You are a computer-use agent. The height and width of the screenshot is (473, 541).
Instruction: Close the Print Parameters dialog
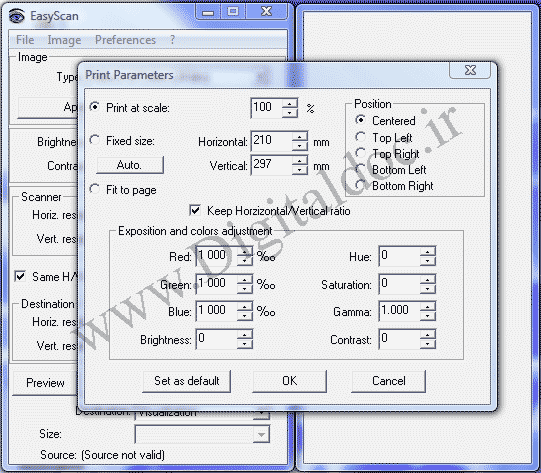tap(470, 70)
